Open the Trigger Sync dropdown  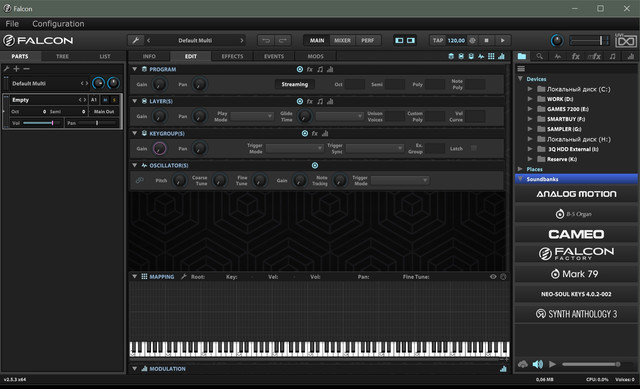click(374, 148)
